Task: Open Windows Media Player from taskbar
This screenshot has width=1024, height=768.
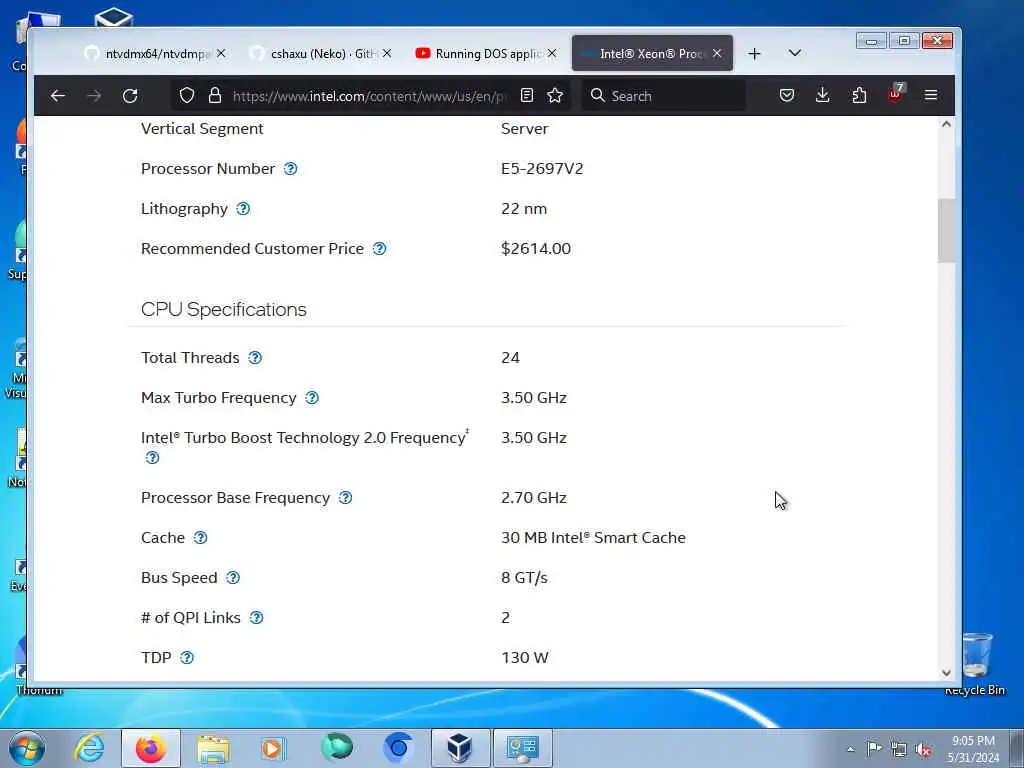Action: point(273,748)
